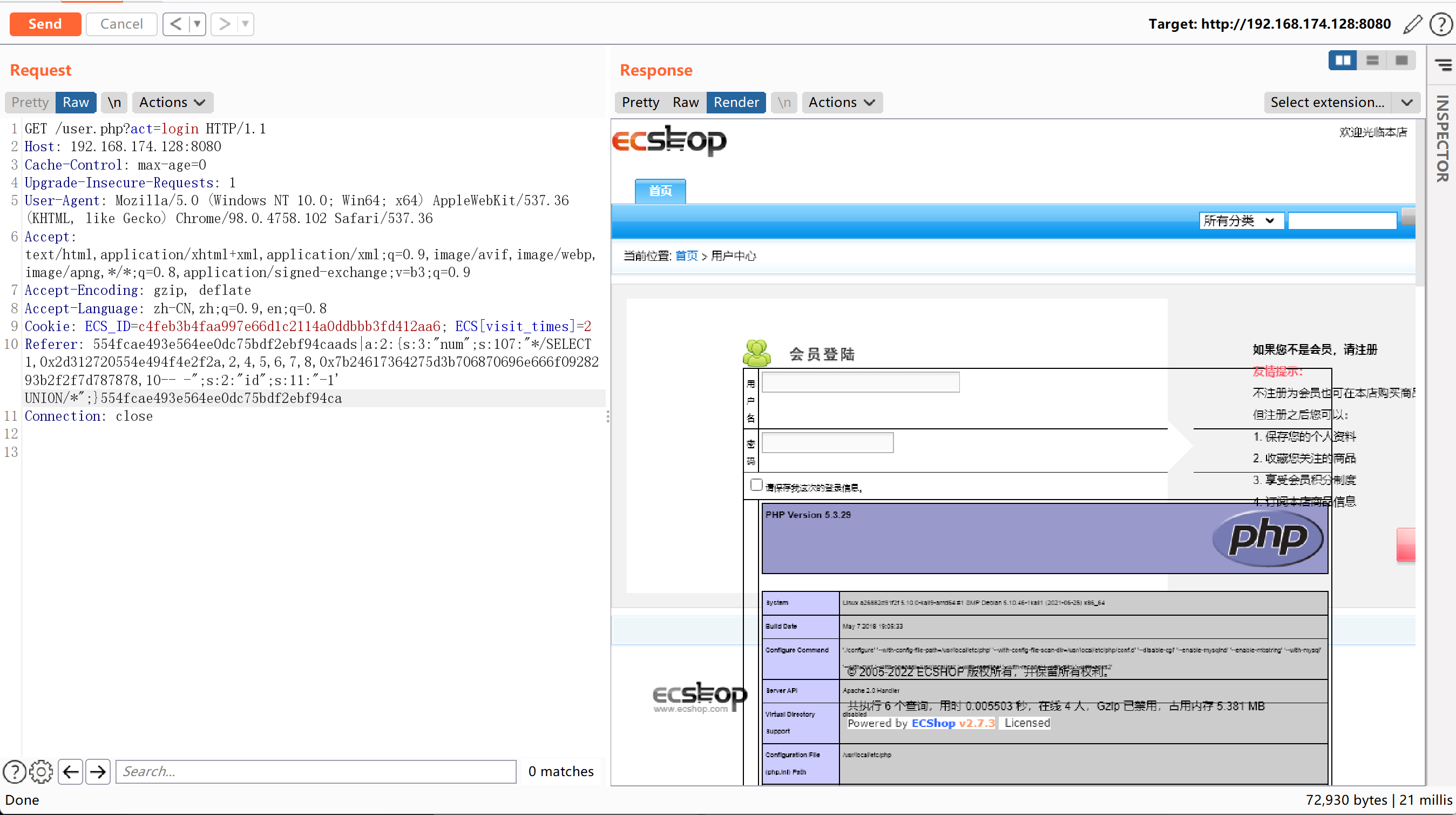Tick the remember login info checkbox
This screenshot has width=1456, height=815.
756,484
